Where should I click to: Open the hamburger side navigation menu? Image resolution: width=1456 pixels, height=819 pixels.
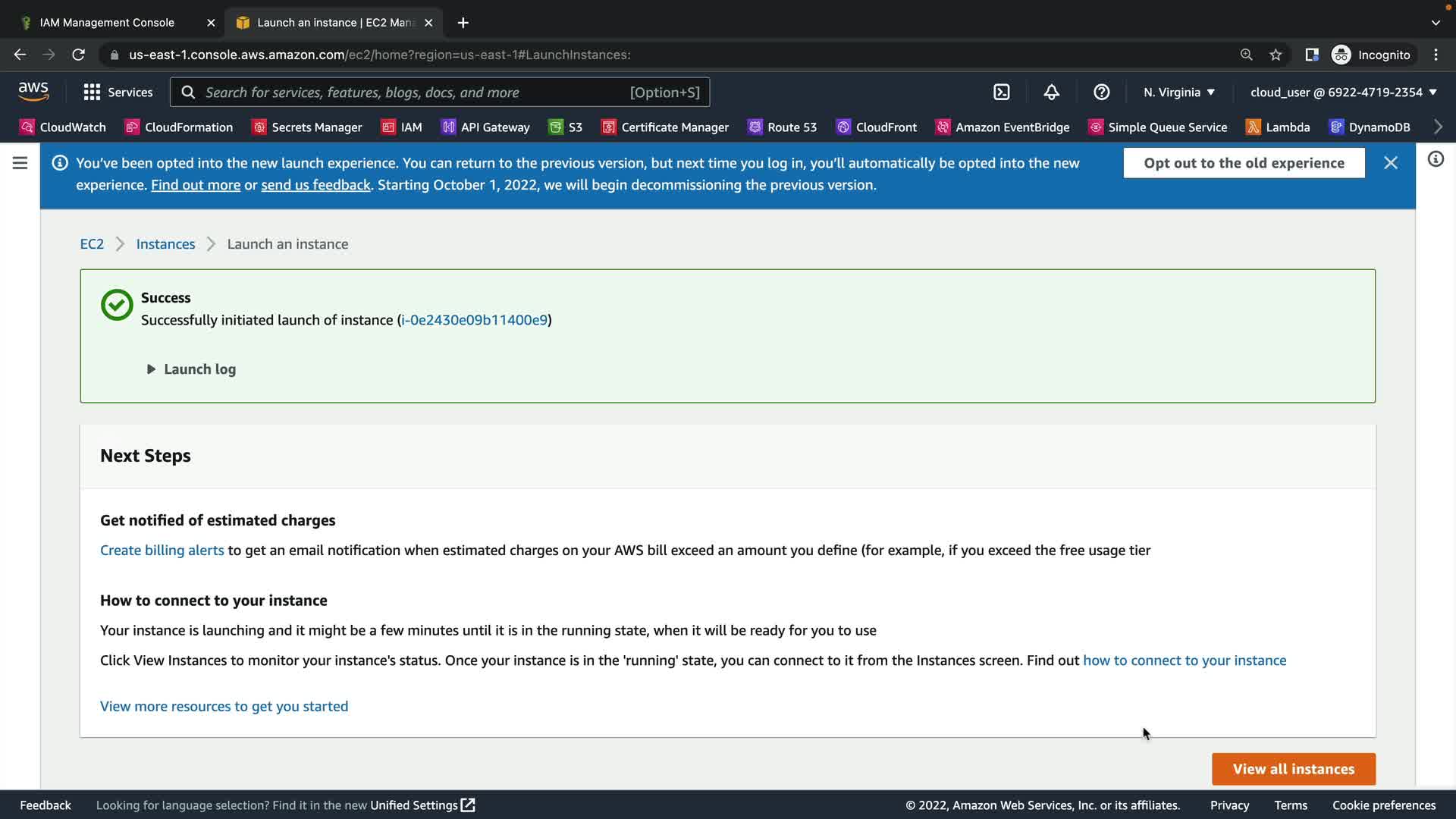[20, 163]
